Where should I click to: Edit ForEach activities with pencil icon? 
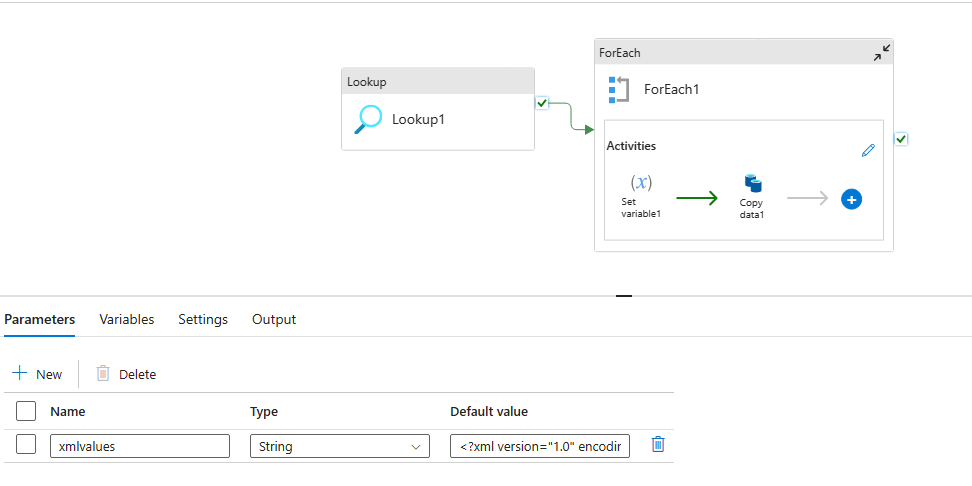868,150
